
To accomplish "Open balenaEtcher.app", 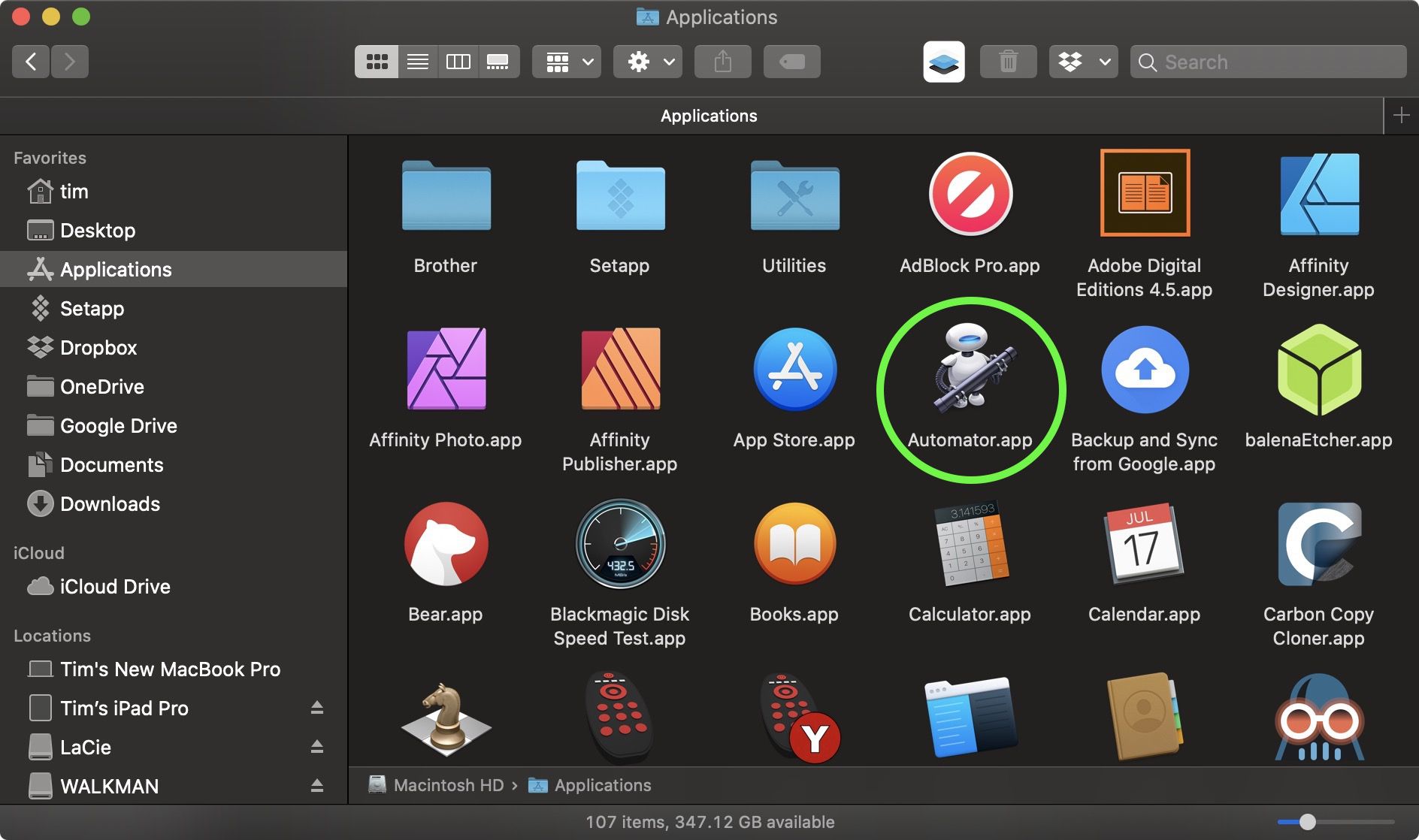I will pyautogui.click(x=1318, y=370).
